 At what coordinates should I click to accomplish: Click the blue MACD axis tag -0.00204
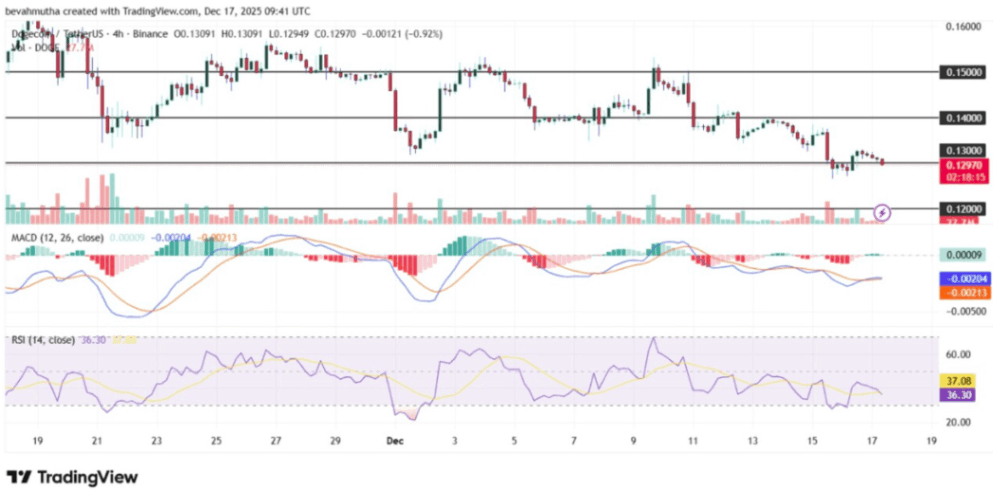pyautogui.click(x=963, y=279)
